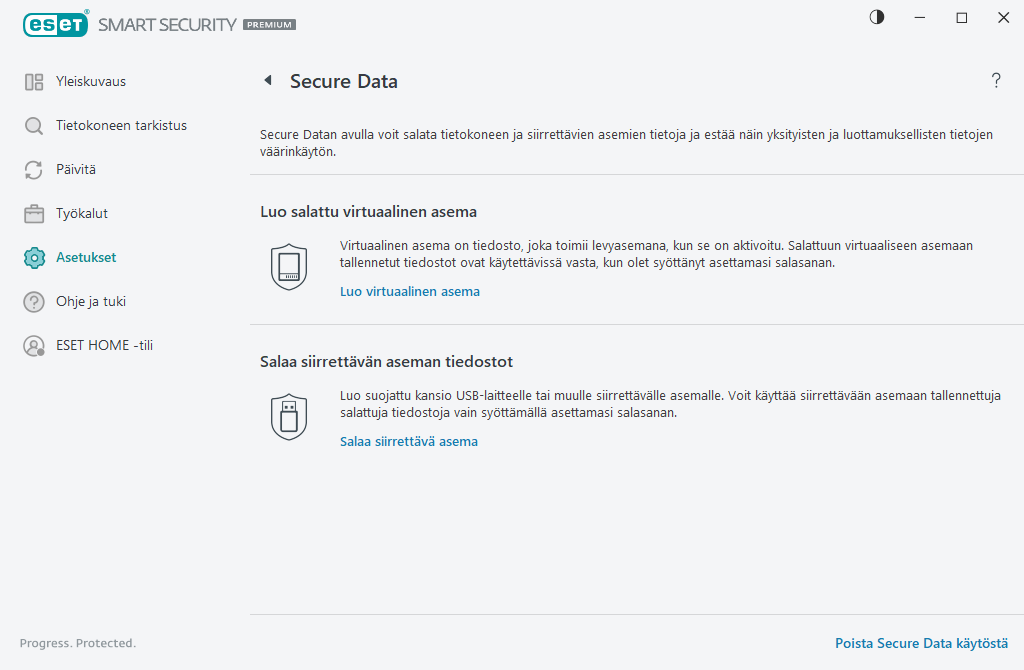Toggle the dark mode contrast control

(x=876, y=17)
